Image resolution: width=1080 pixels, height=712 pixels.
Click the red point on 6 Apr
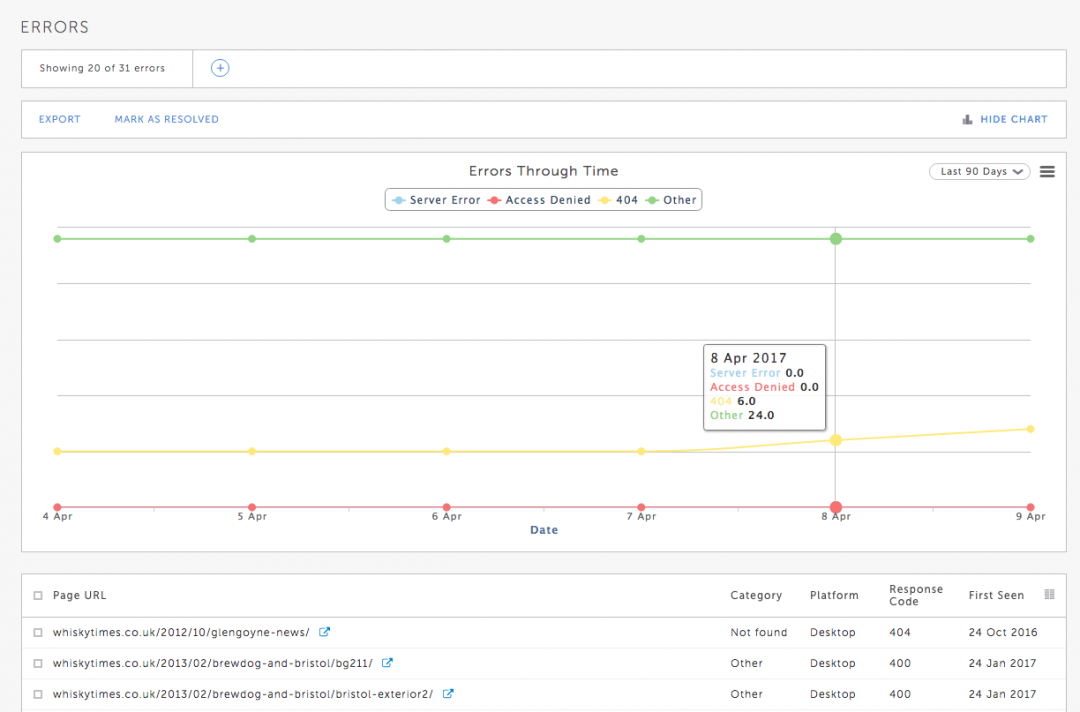(446, 507)
